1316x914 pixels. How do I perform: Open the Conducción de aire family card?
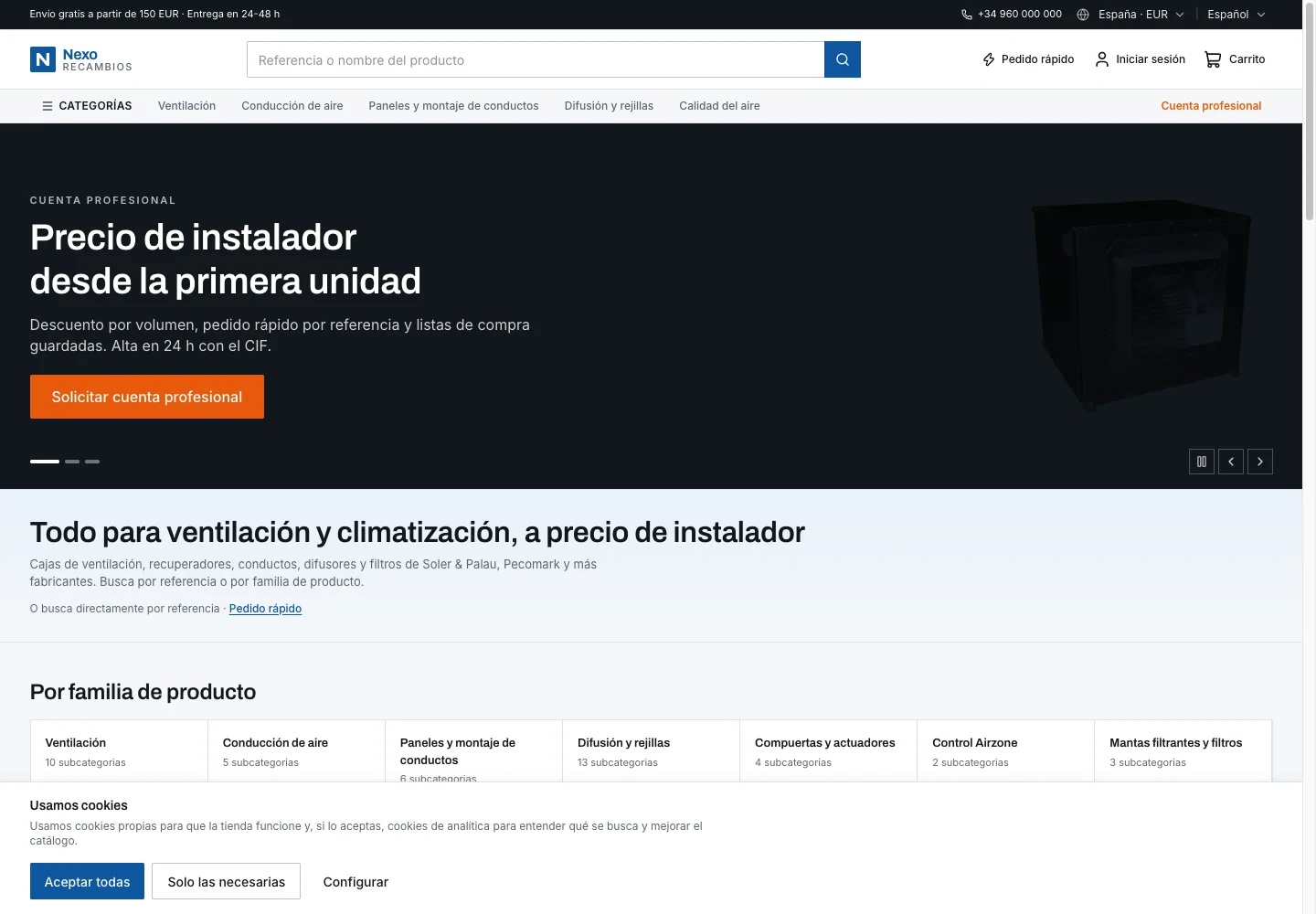[296, 751]
